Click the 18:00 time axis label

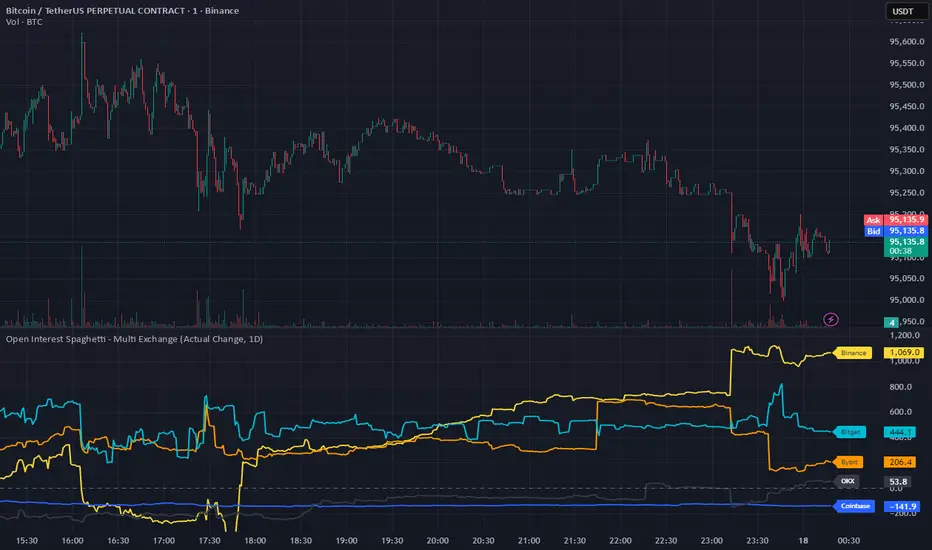point(255,540)
